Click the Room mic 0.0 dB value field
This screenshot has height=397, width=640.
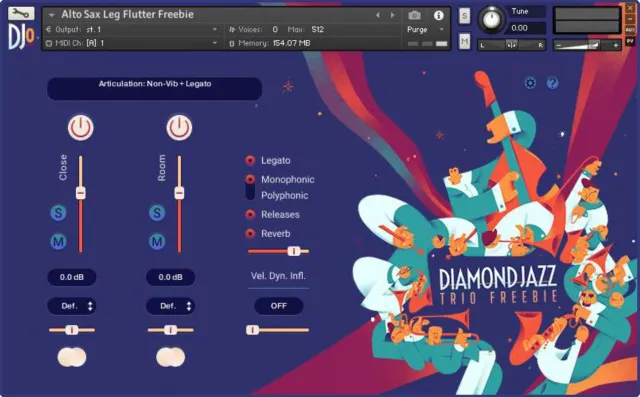171,277
